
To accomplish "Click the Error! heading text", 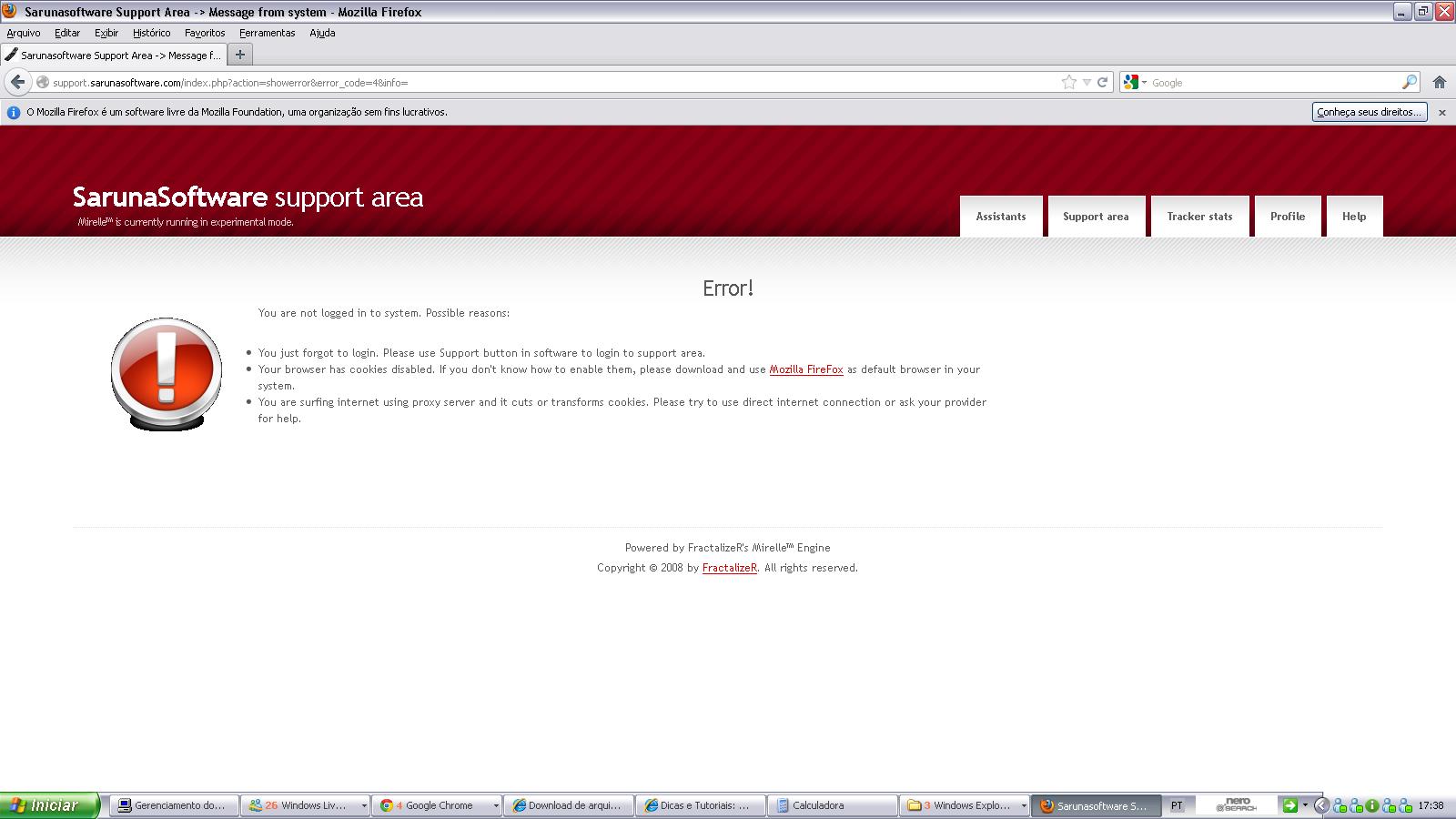I will pos(728,288).
